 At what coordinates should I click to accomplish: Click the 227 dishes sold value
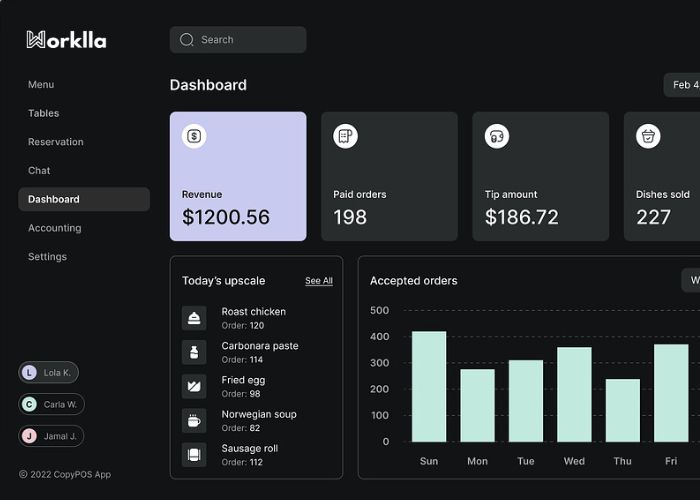coord(653,217)
